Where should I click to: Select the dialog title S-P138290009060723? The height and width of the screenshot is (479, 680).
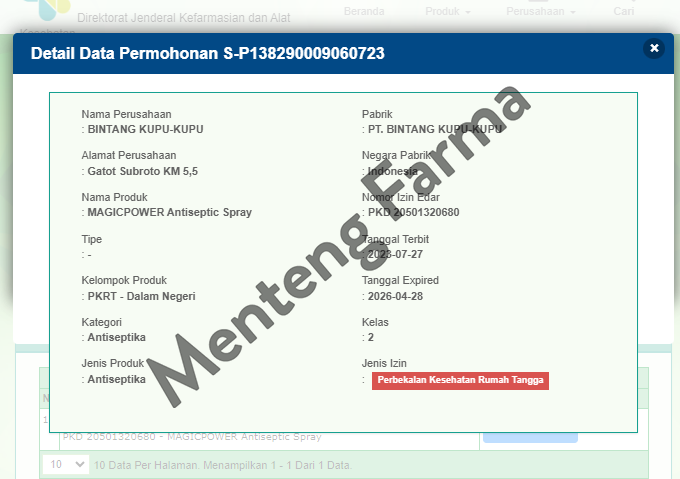point(304,53)
